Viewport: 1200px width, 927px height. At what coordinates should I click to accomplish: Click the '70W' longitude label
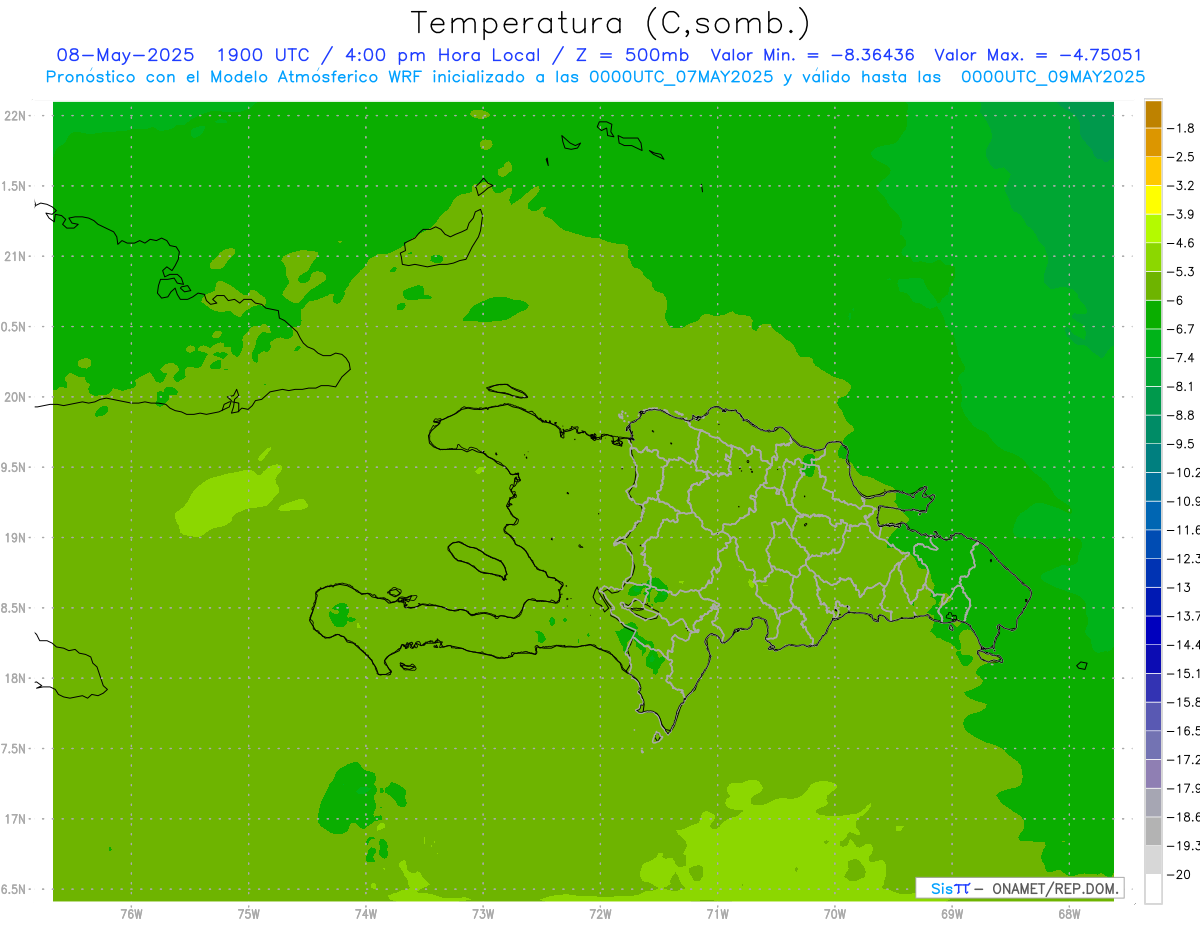(x=835, y=913)
